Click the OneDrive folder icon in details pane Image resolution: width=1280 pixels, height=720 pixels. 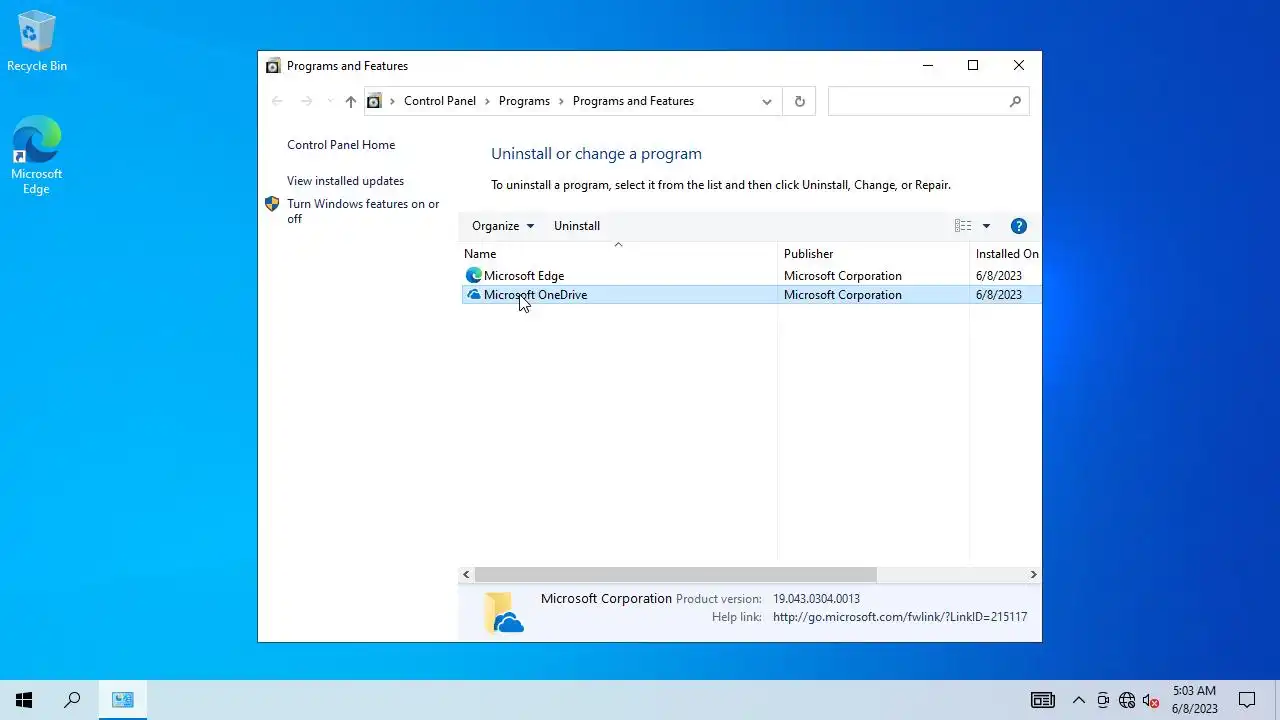pos(503,613)
